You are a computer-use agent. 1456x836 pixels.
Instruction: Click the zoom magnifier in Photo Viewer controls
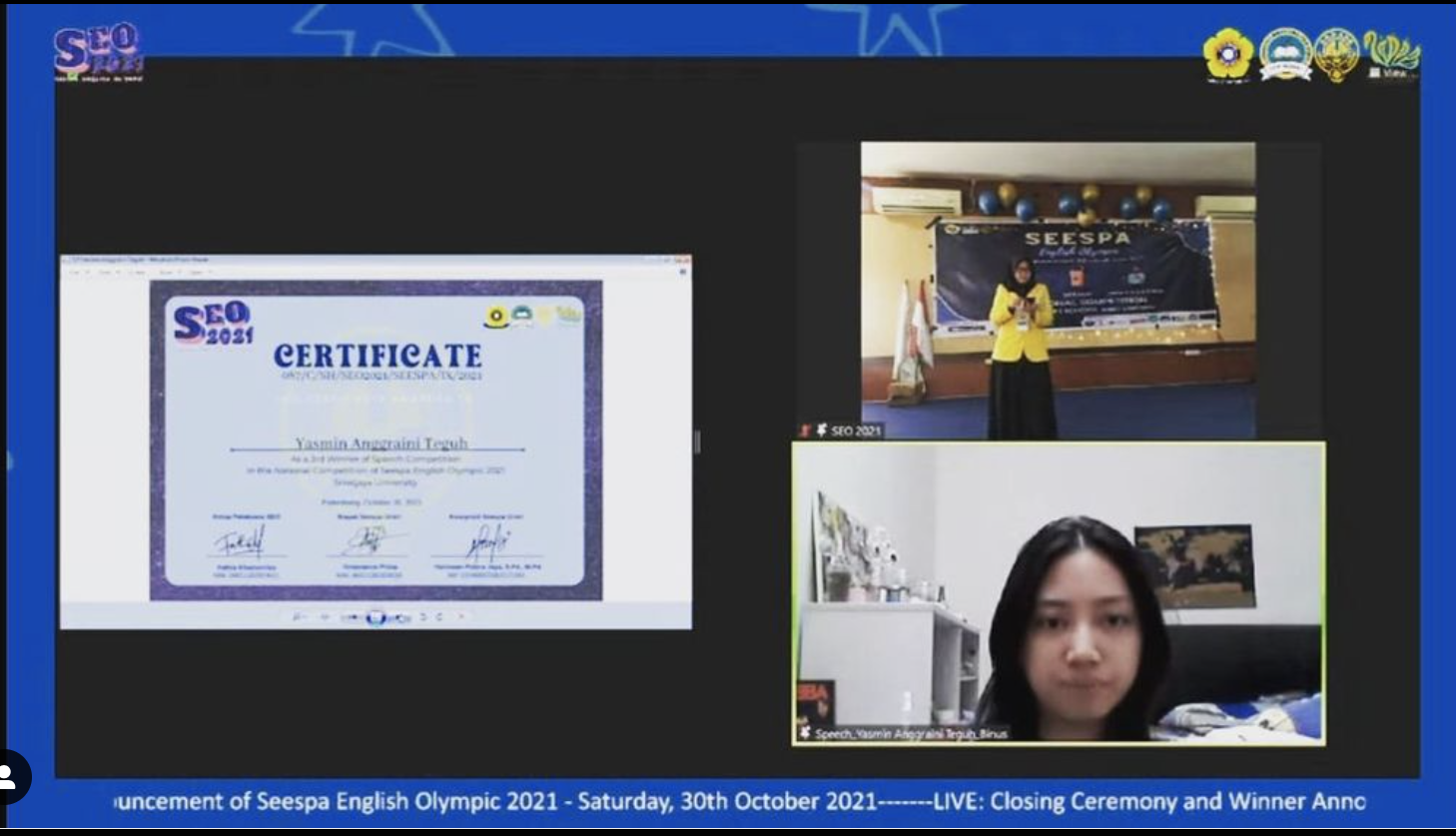click(297, 617)
